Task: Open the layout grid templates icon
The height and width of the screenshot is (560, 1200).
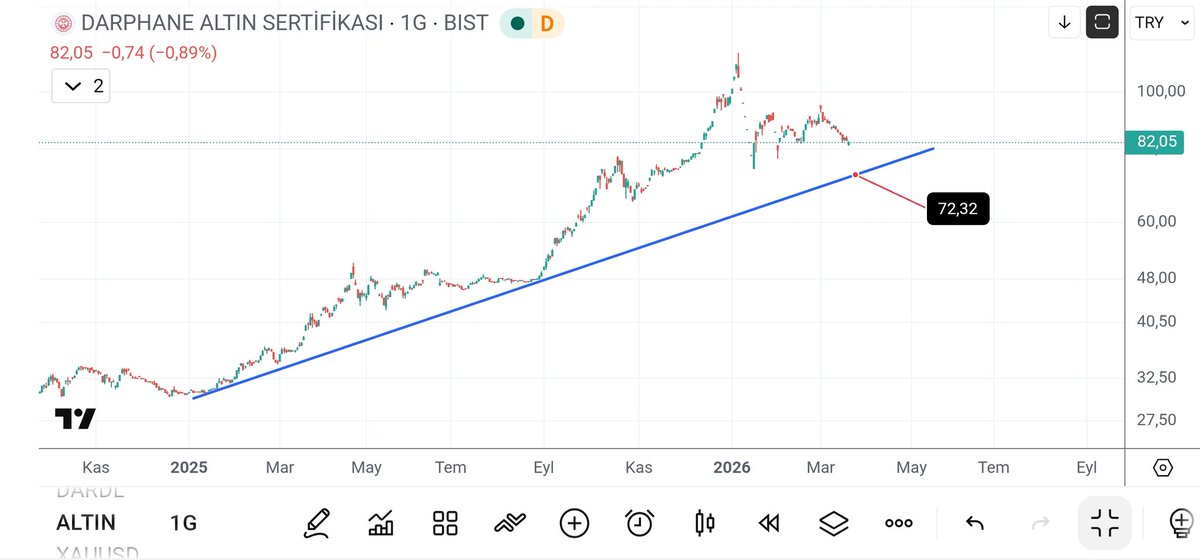Action: 445,522
